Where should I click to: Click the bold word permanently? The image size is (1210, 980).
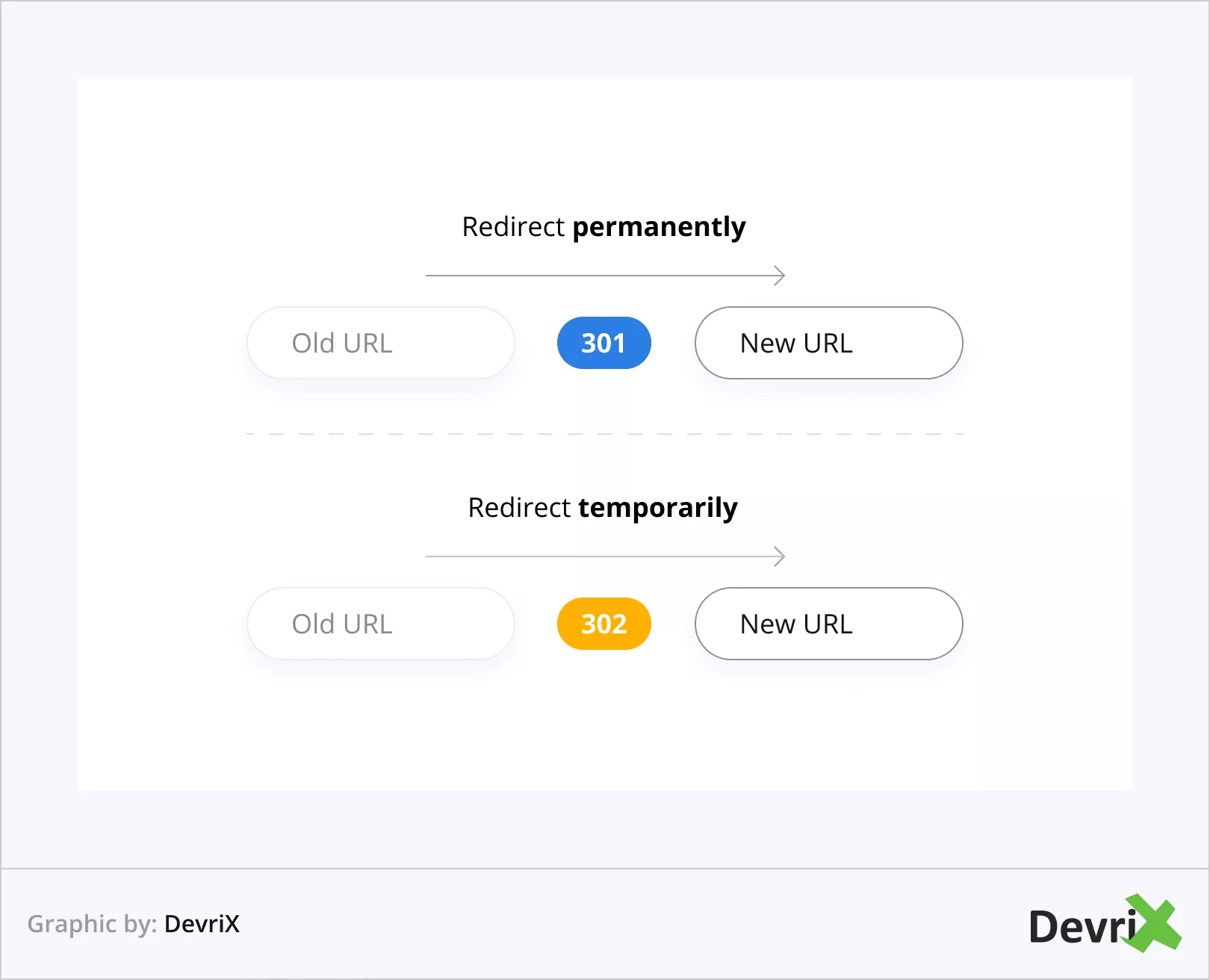pos(659,227)
